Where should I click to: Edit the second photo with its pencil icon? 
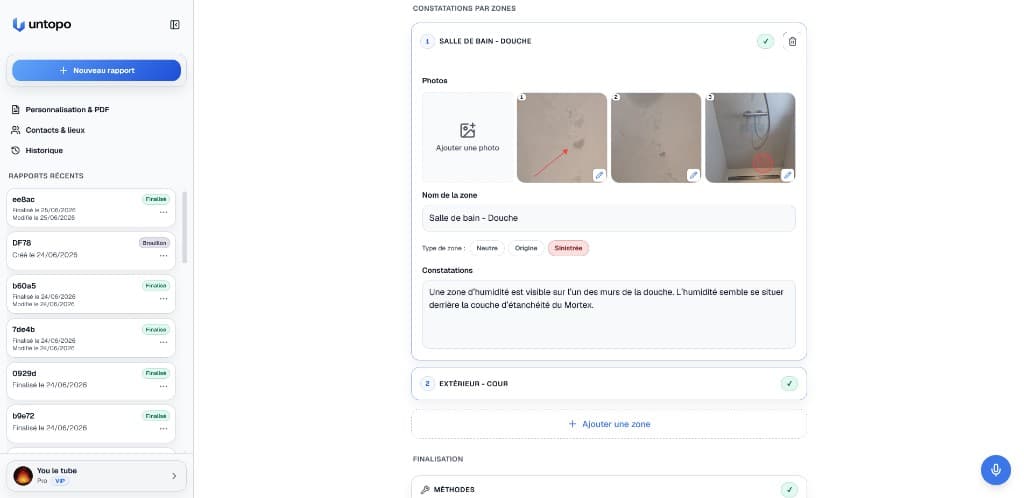click(693, 175)
